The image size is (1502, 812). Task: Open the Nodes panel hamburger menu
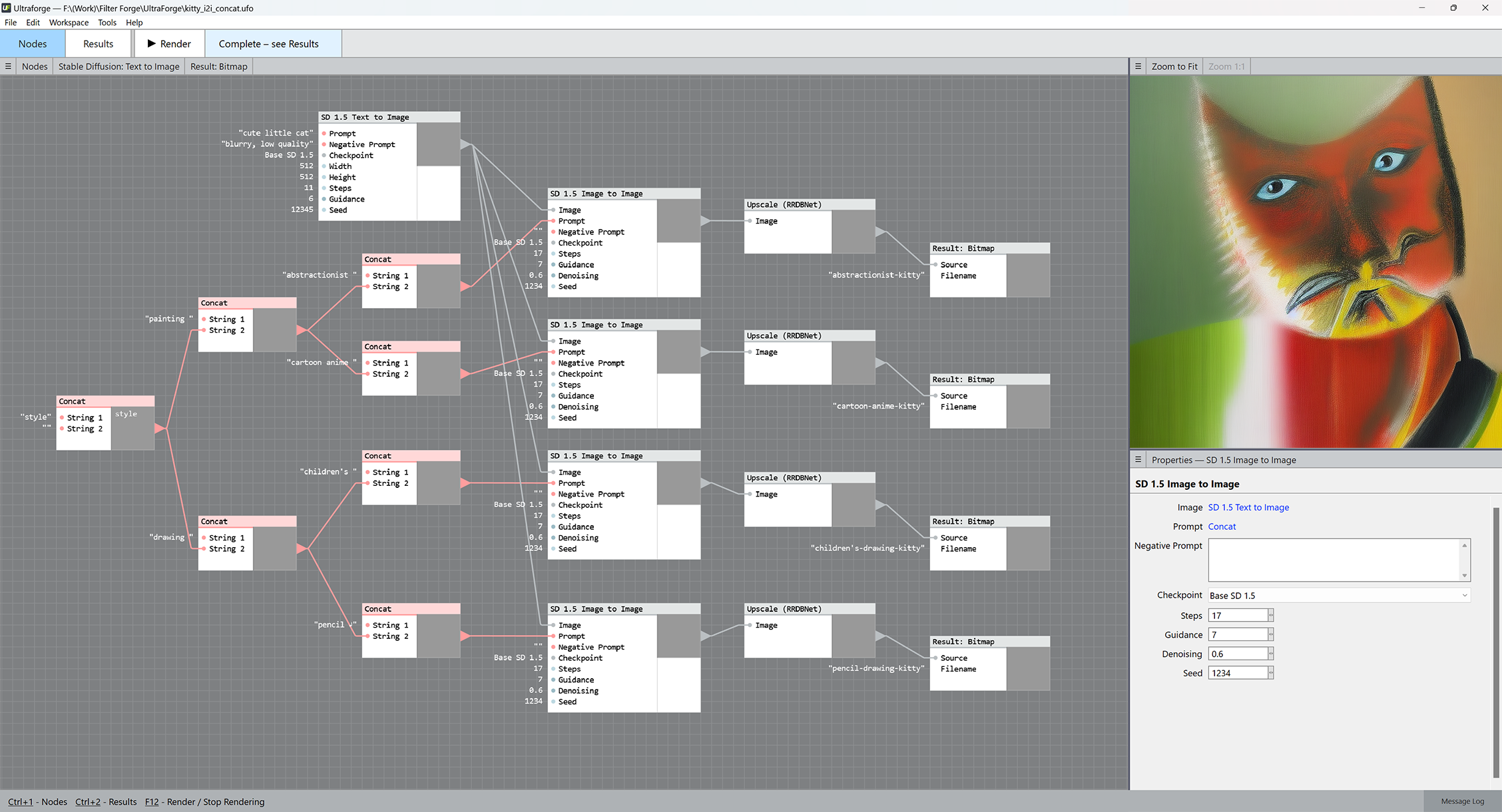click(x=8, y=67)
